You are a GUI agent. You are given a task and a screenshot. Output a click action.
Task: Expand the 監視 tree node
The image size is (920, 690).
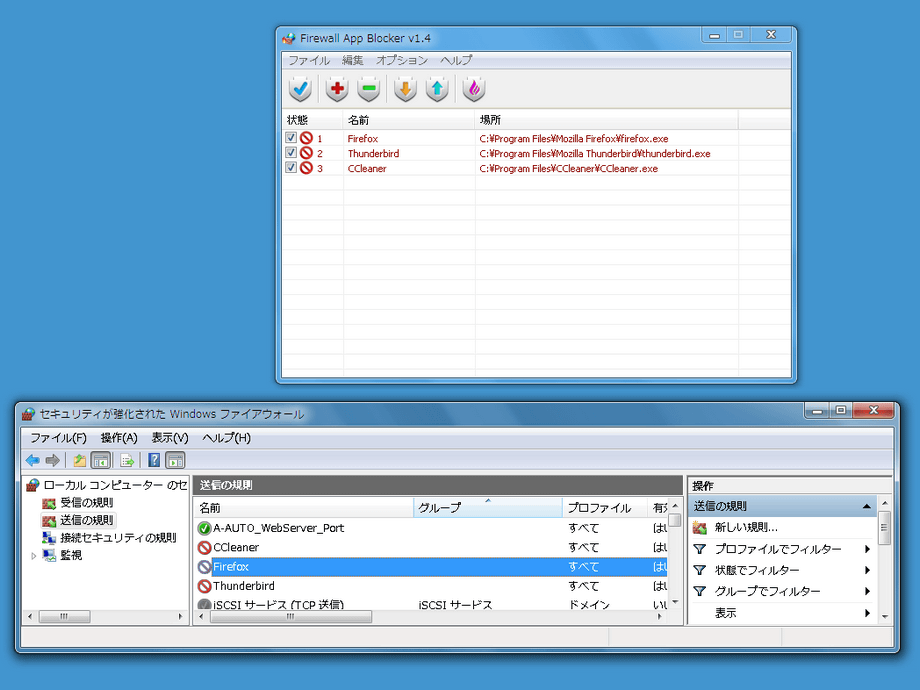(x=33, y=556)
